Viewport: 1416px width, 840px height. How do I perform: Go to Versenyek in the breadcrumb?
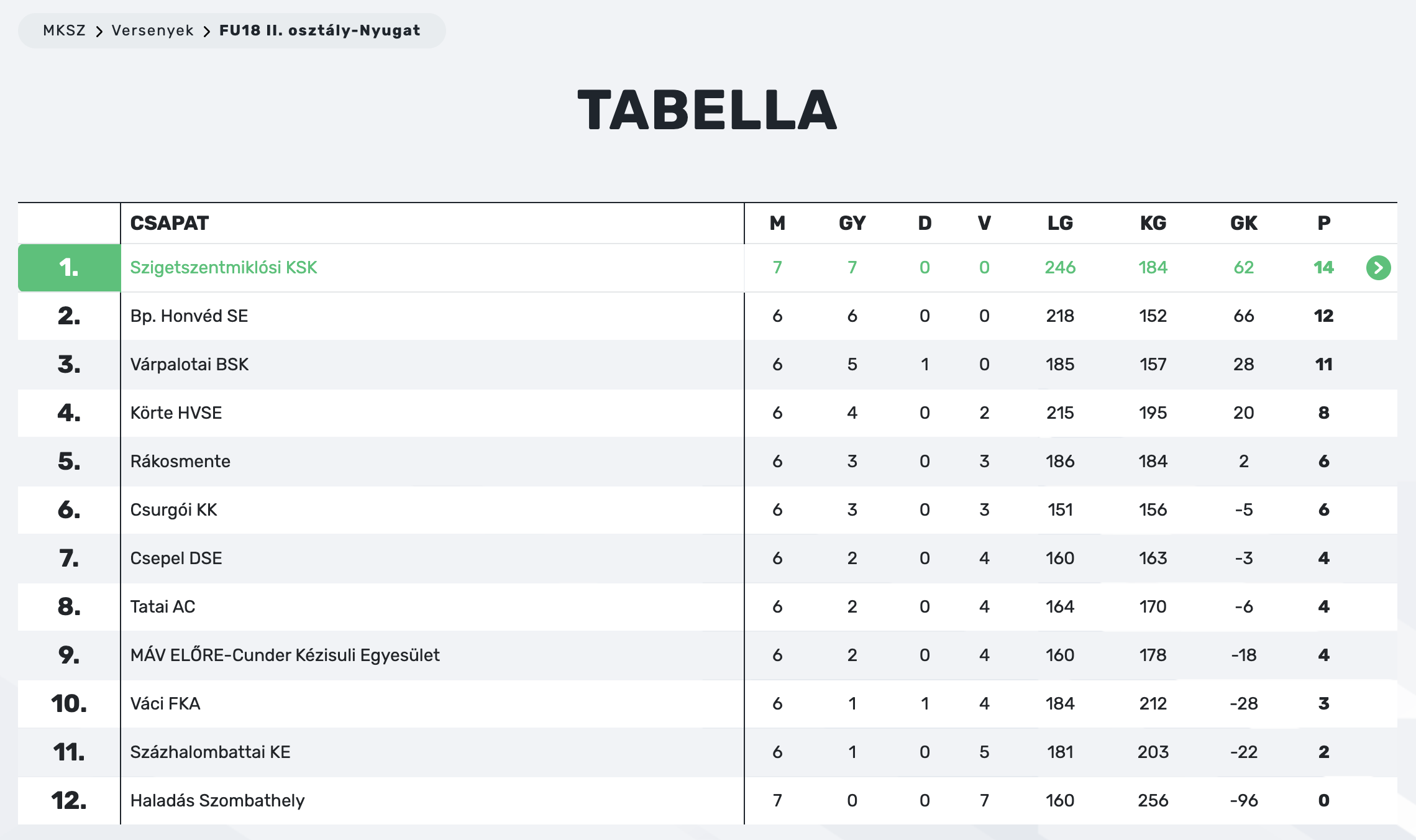[152, 30]
